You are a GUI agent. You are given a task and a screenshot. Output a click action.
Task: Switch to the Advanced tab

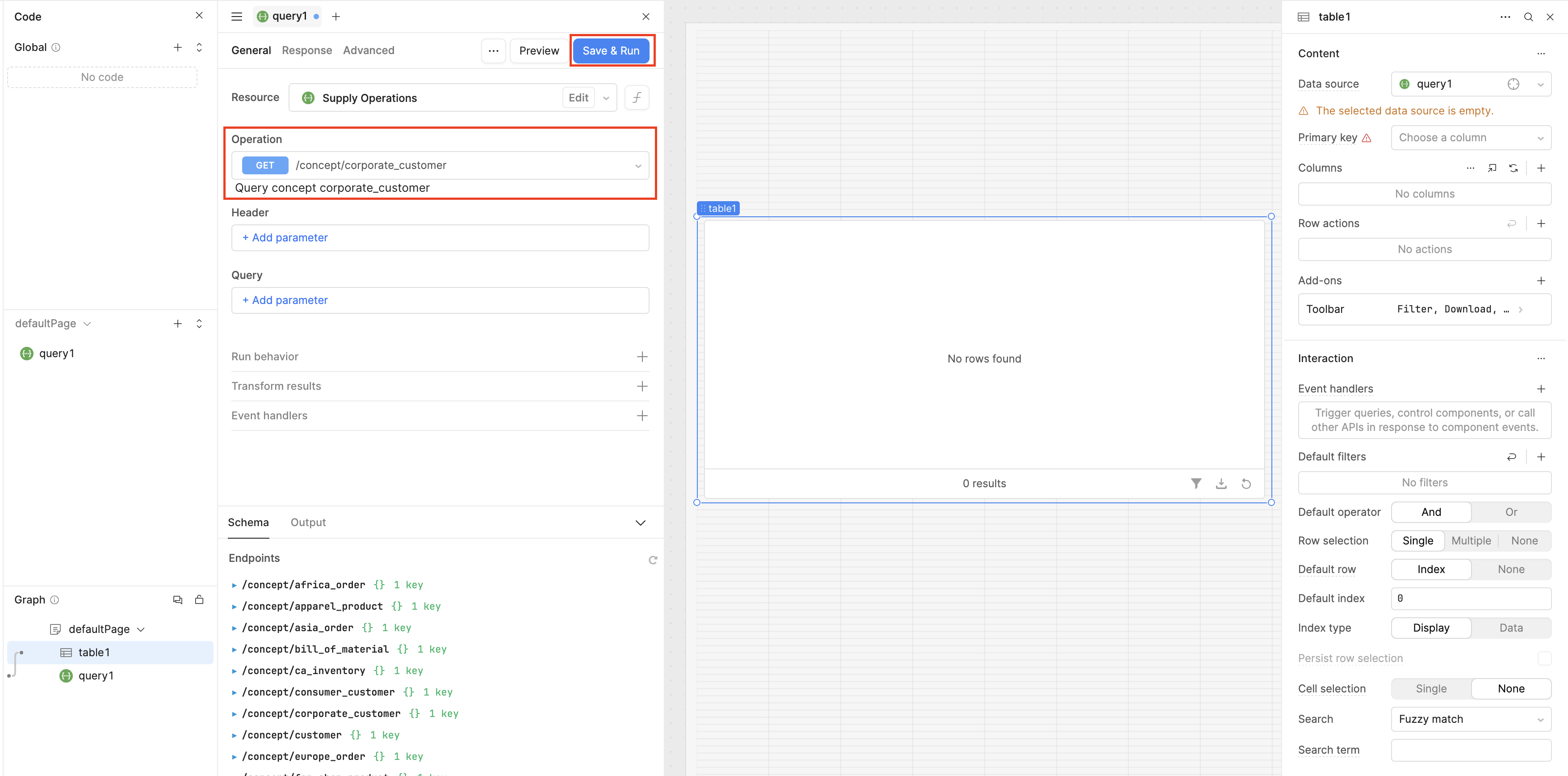click(x=368, y=50)
